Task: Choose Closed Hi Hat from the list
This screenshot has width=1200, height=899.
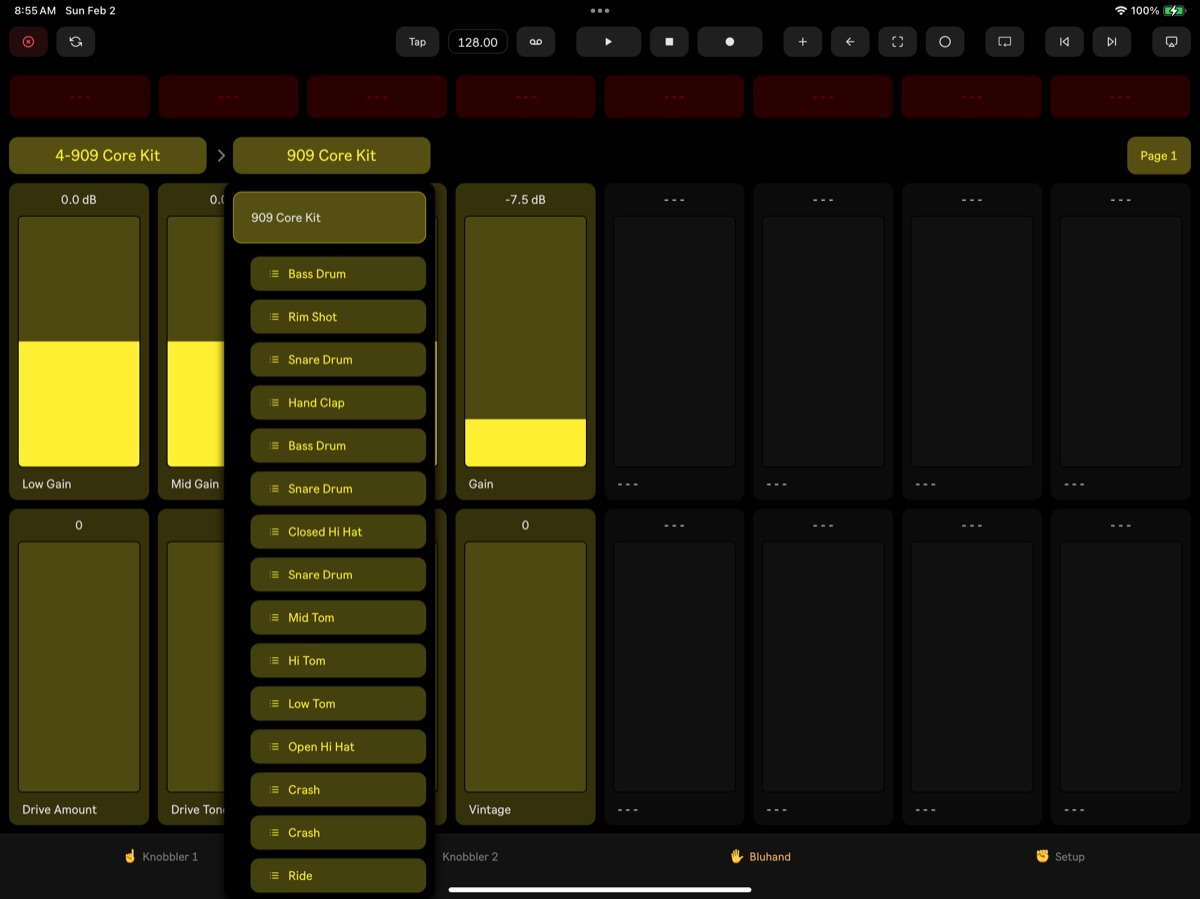Action: 338,532
